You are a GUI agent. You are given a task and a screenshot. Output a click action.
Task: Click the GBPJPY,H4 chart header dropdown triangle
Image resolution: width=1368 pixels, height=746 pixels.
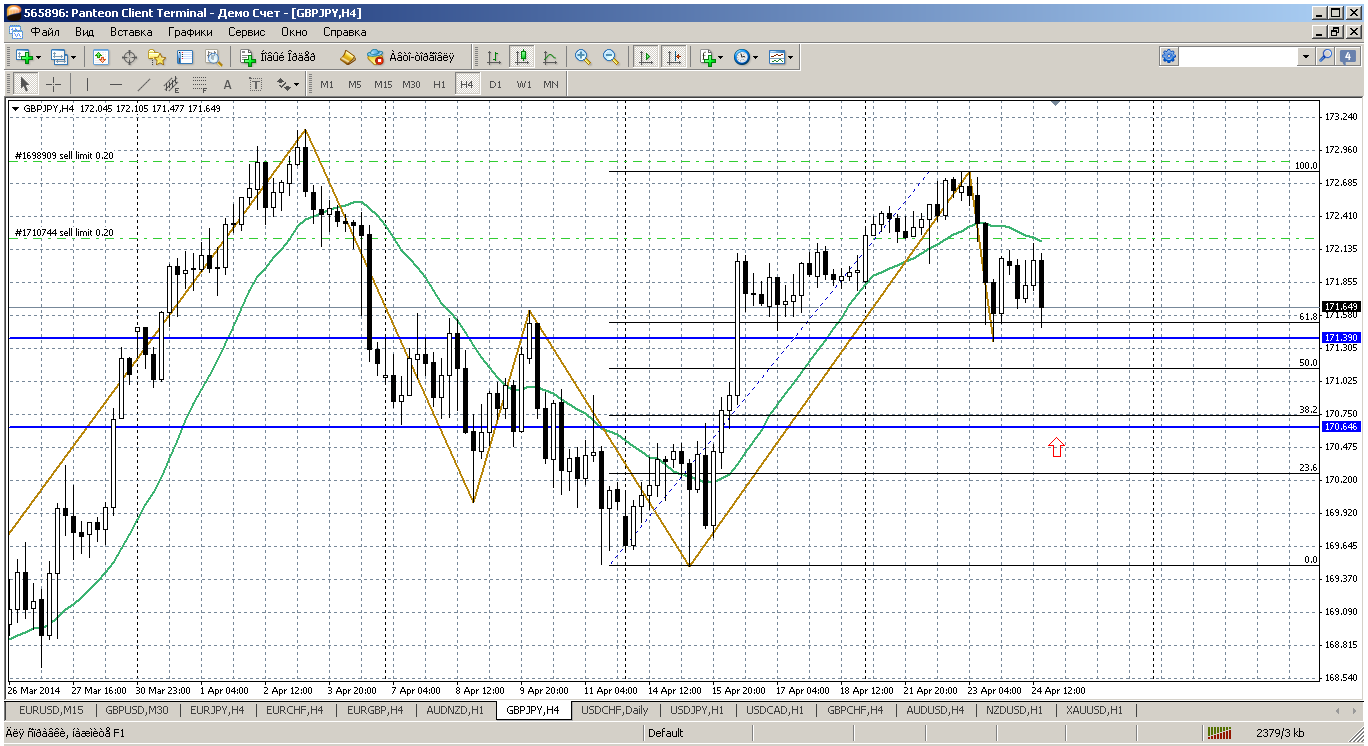[x=15, y=108]
